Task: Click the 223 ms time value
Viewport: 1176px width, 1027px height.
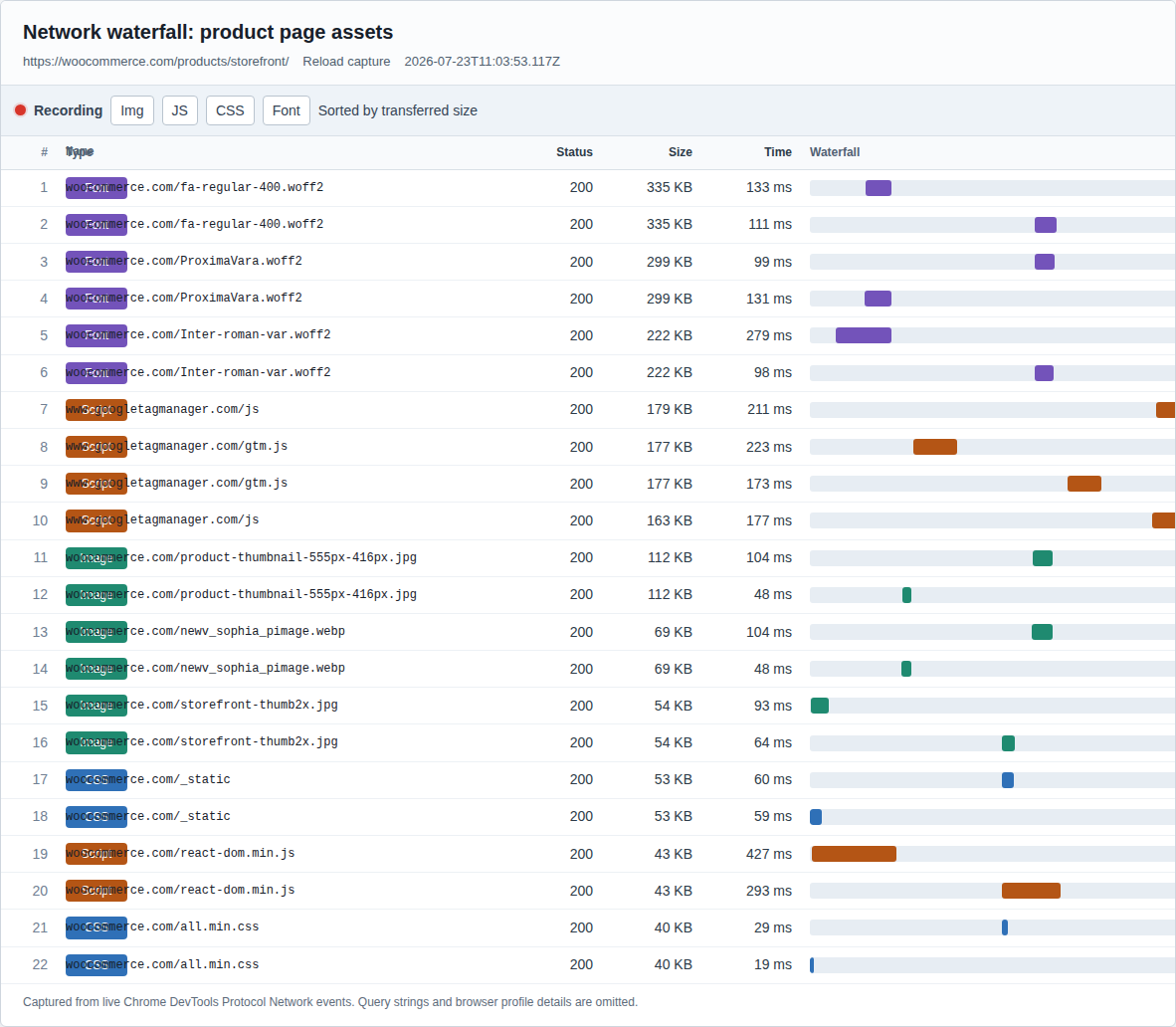Action: 769,447
